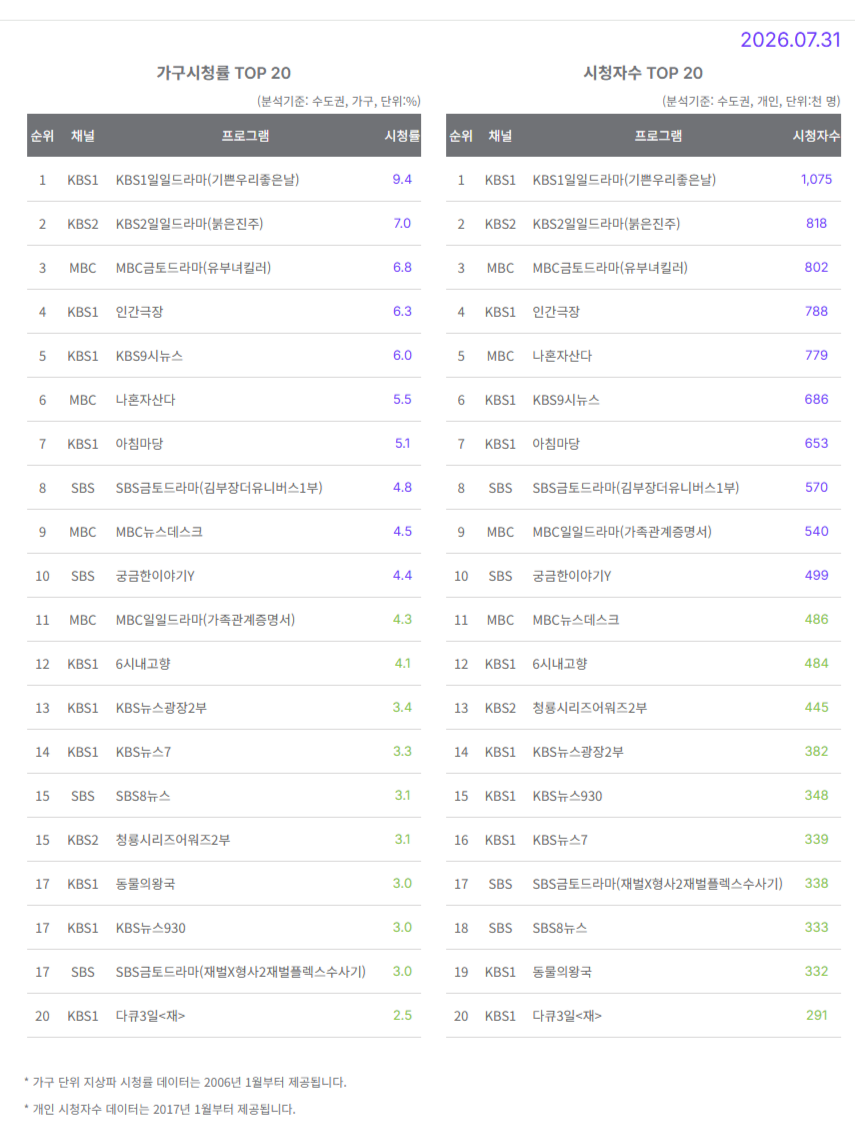Click the viewer count 332
Viewport: 855px width, 1140px height.
point(816,971)
